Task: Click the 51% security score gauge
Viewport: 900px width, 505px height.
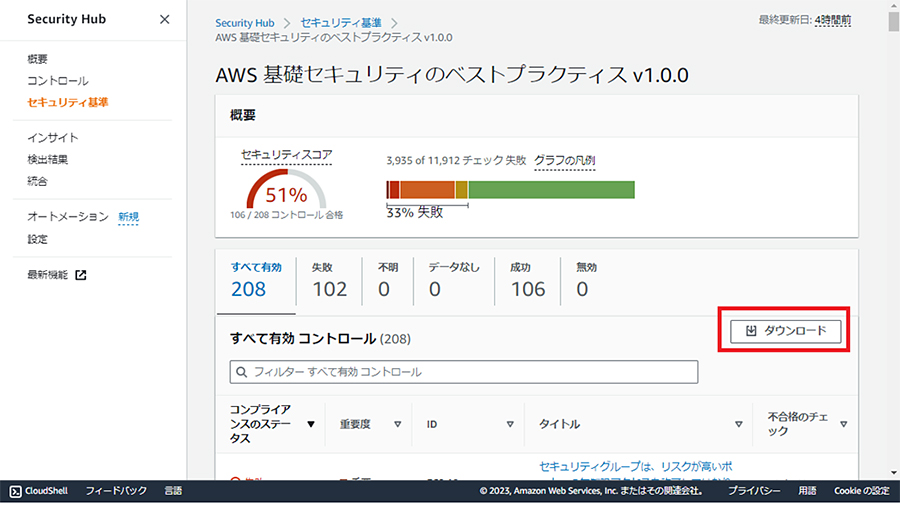Action: tap(286, 189)
